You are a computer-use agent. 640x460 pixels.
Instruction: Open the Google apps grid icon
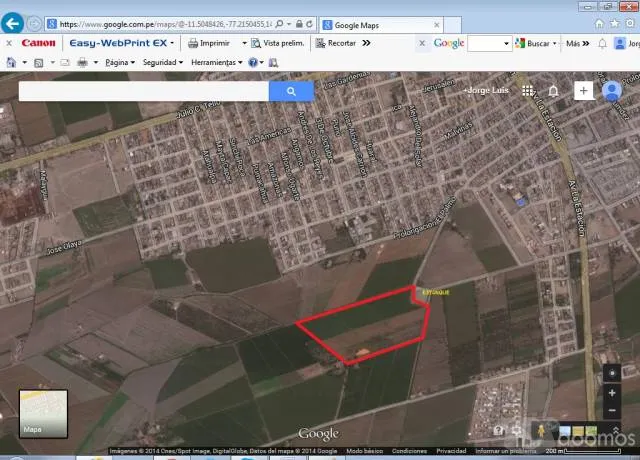(527, 91)
